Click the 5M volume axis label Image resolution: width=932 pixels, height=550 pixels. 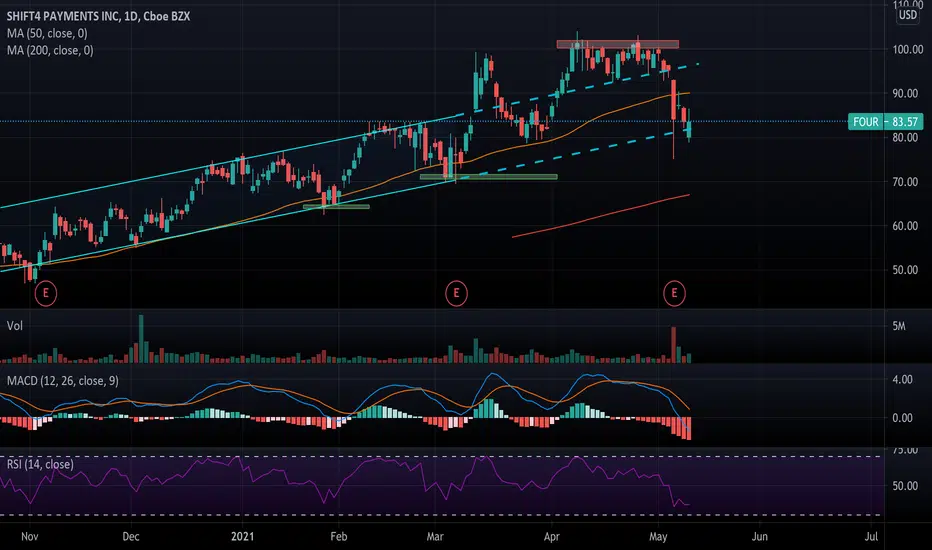[899, 326]
